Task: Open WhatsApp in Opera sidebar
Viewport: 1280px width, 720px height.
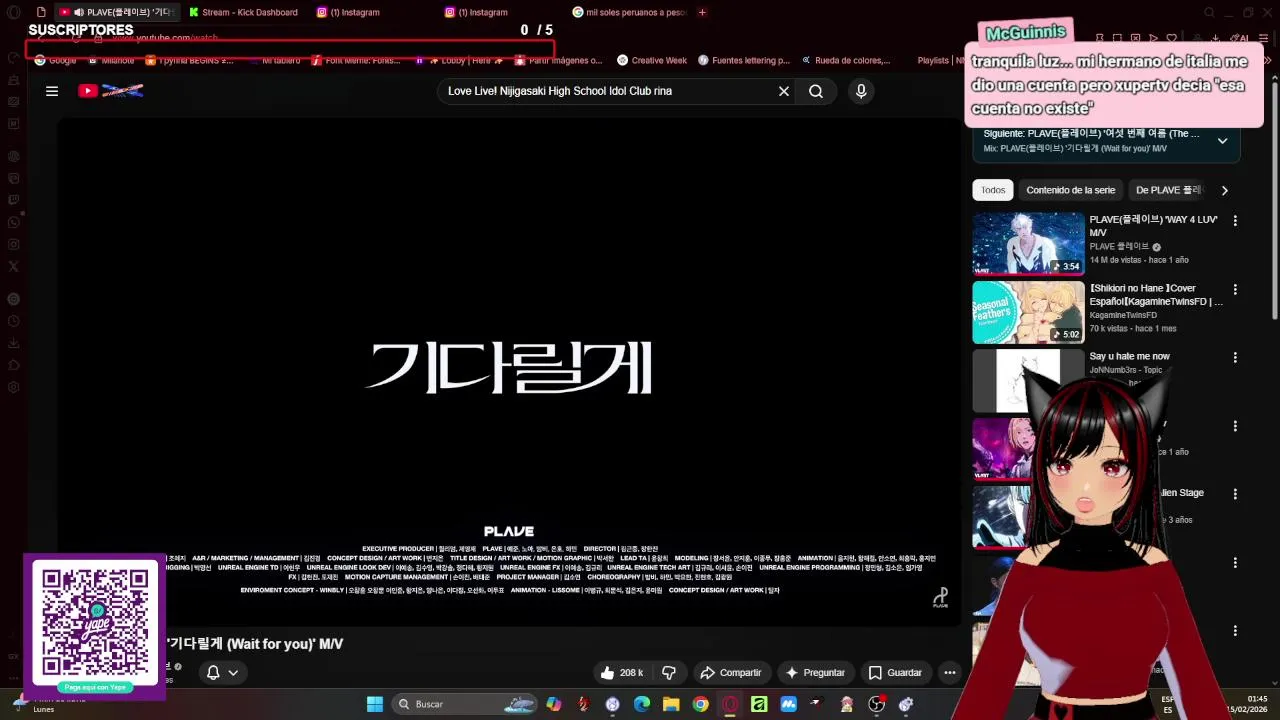Action: click(13, 222)
